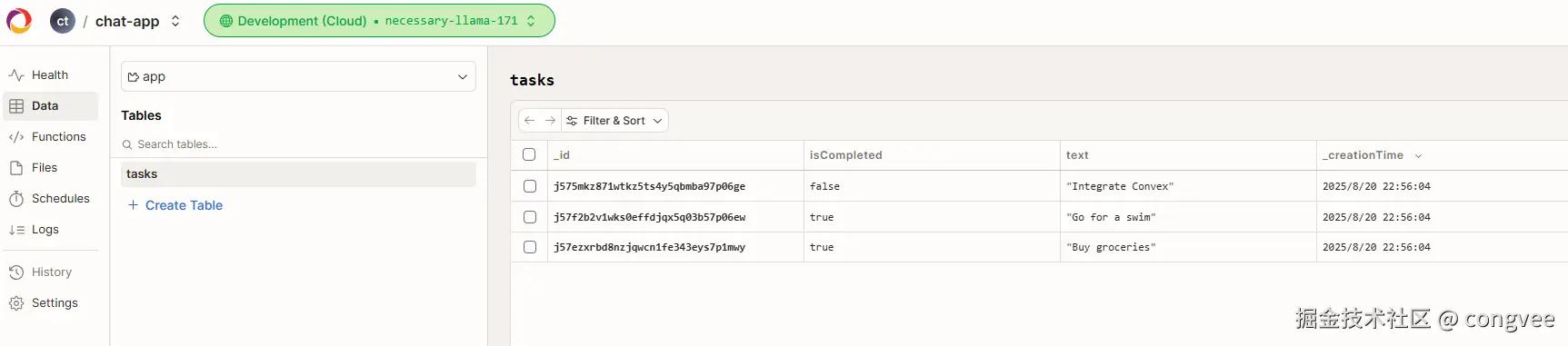Click the Data table icon
1568x346 pixels.
pyautogui.click(x=16, y=106)
